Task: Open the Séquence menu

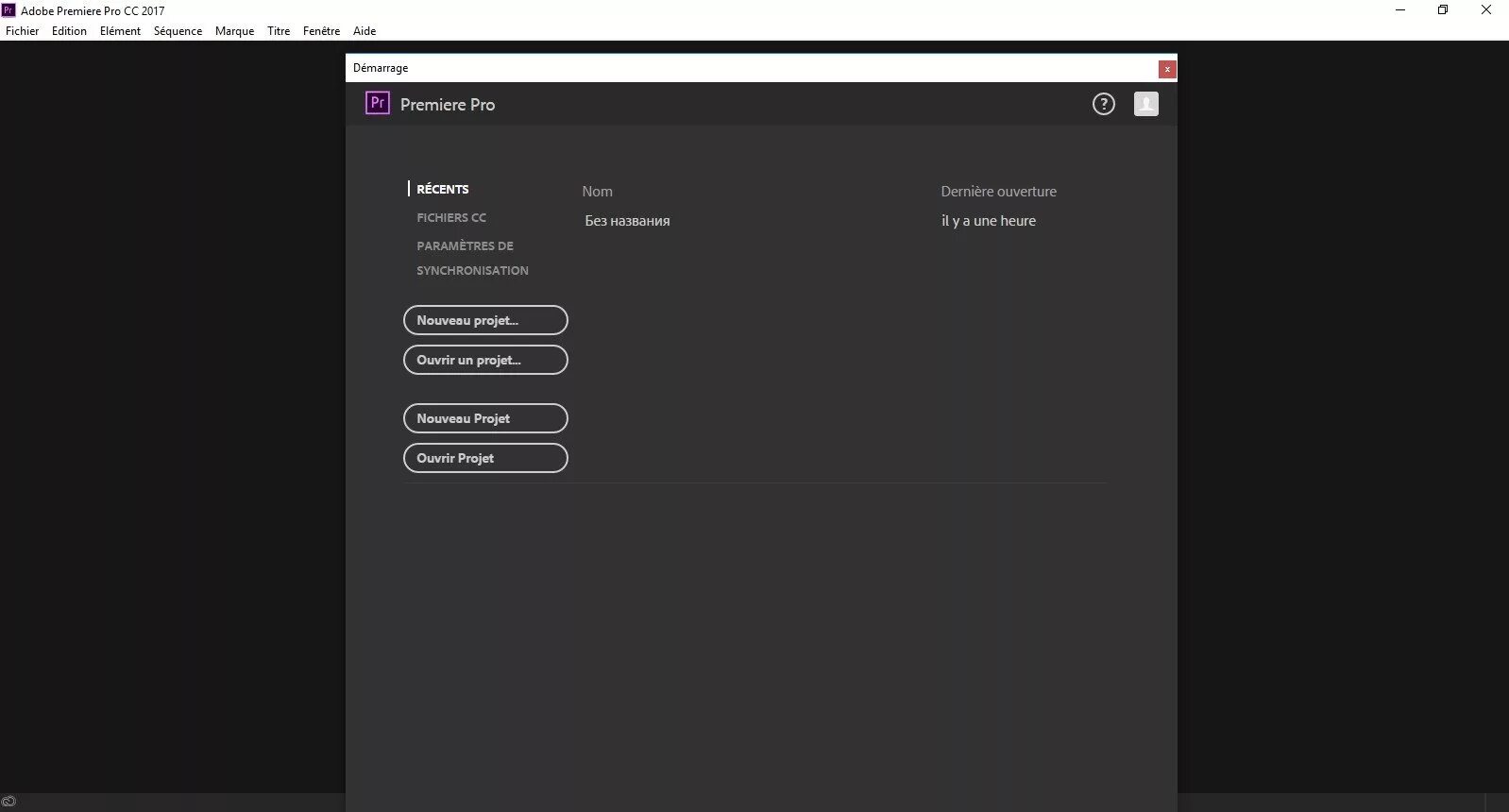Action: tap(178, 31)
